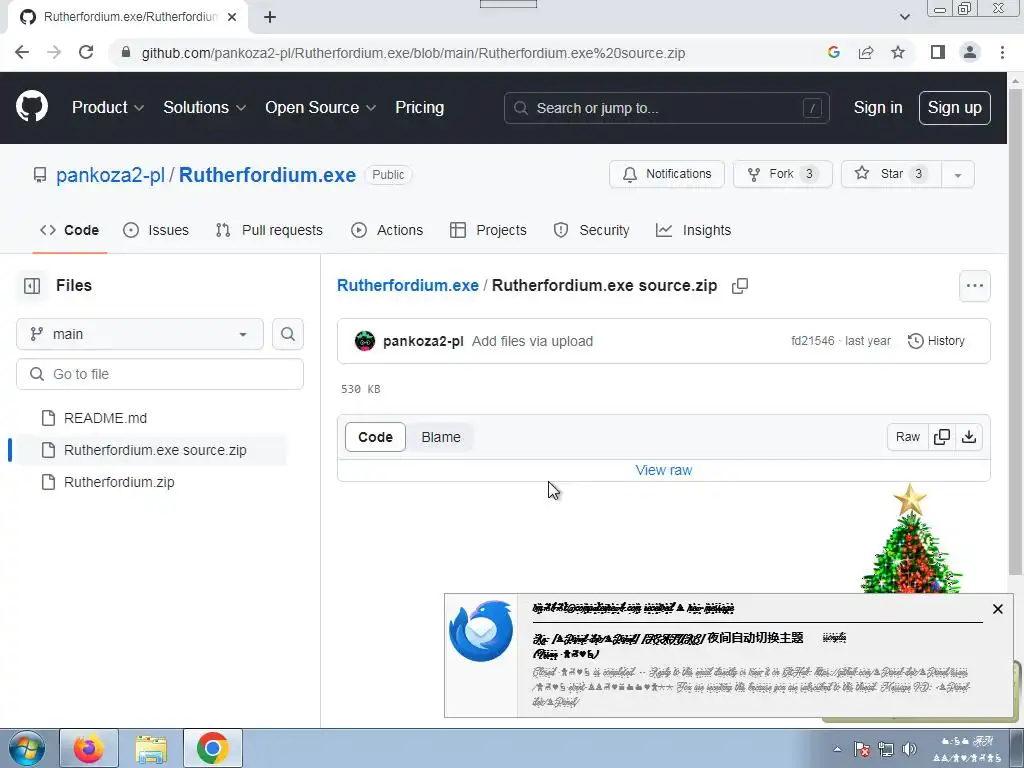Click the Google icon in address bar

pos(834,53)
